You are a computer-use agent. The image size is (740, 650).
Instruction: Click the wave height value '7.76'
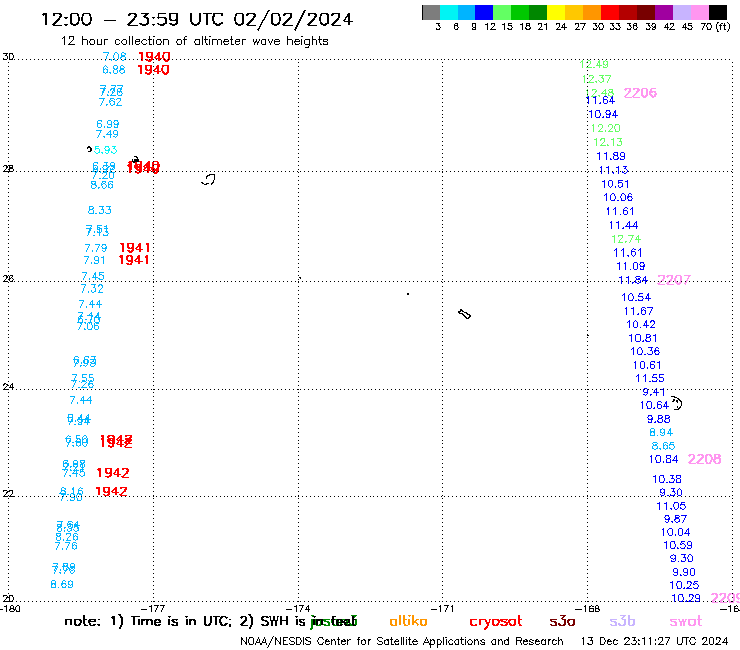[66, 546]
